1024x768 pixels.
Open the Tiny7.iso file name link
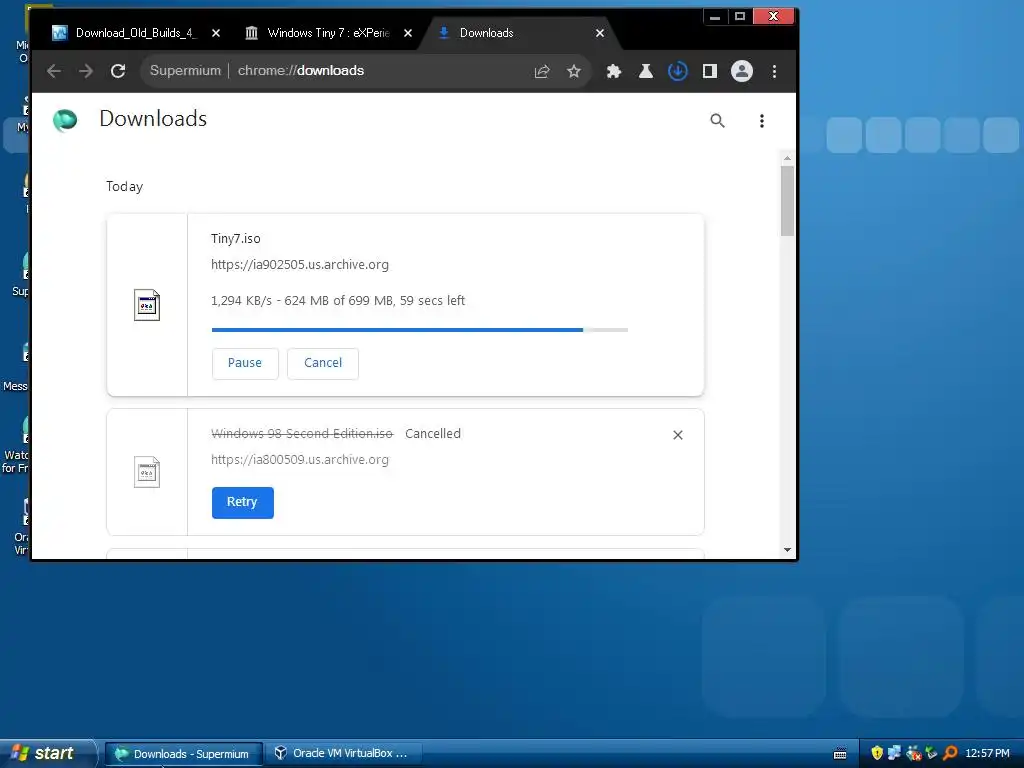coord(236,238)
